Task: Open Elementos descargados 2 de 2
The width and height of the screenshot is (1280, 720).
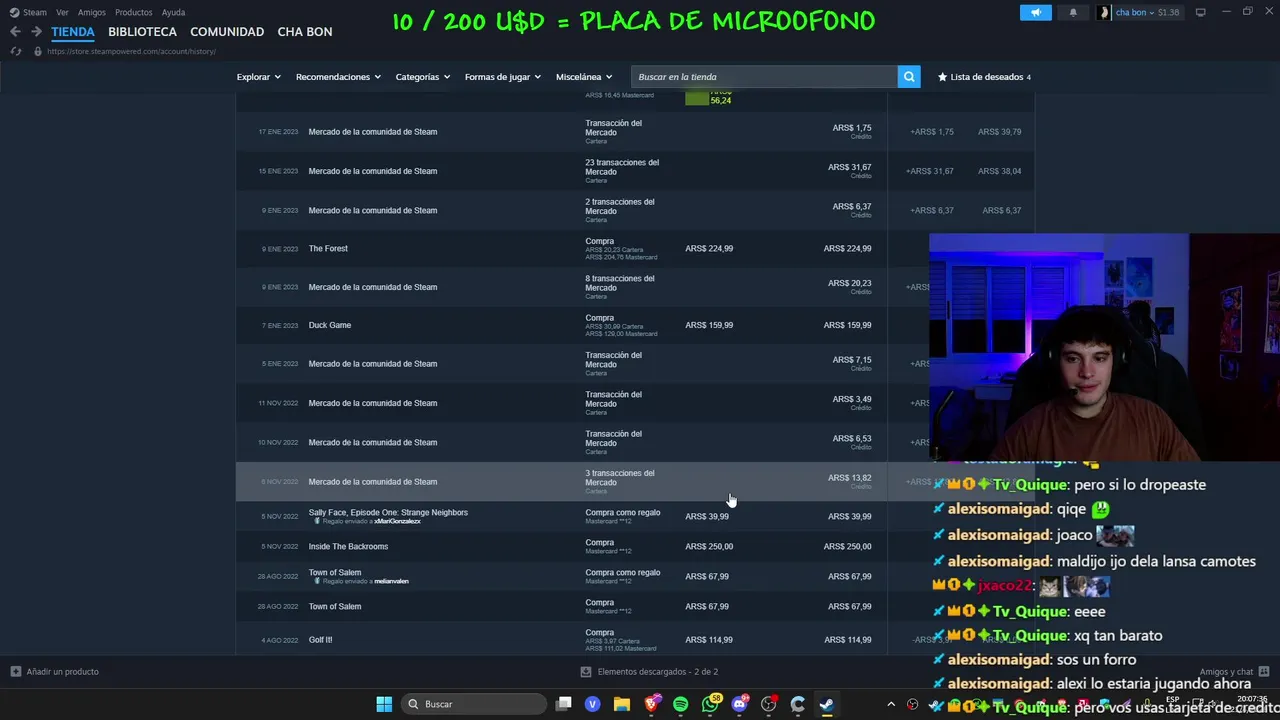Action: point(650,672)
